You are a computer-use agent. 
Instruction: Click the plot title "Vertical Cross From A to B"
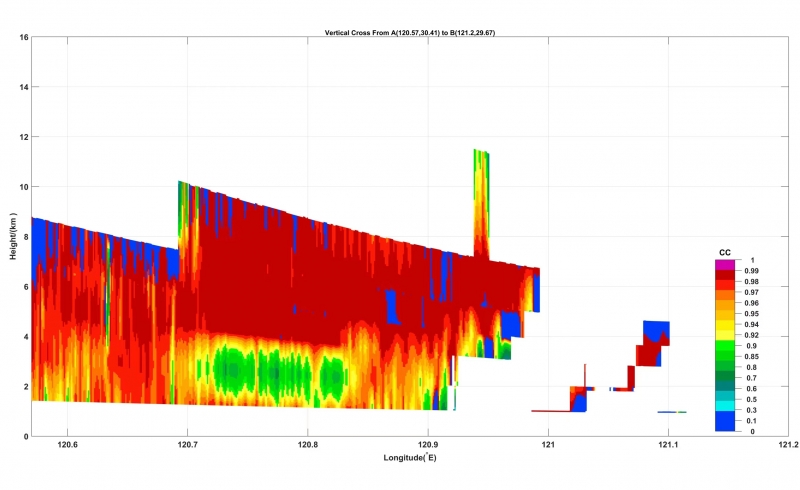click(410, 33)
